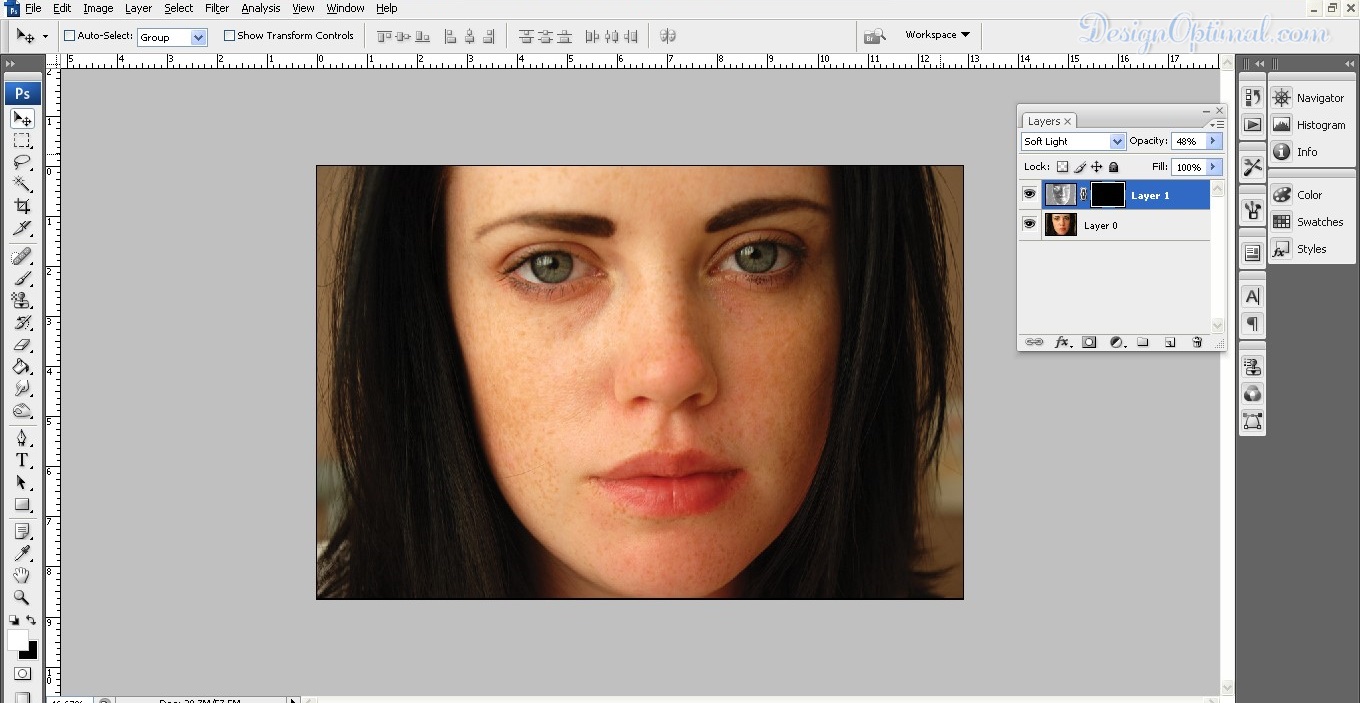Viewport: 1360px width, 703px height.
Task: Select the Type tool
Action: 22,460
